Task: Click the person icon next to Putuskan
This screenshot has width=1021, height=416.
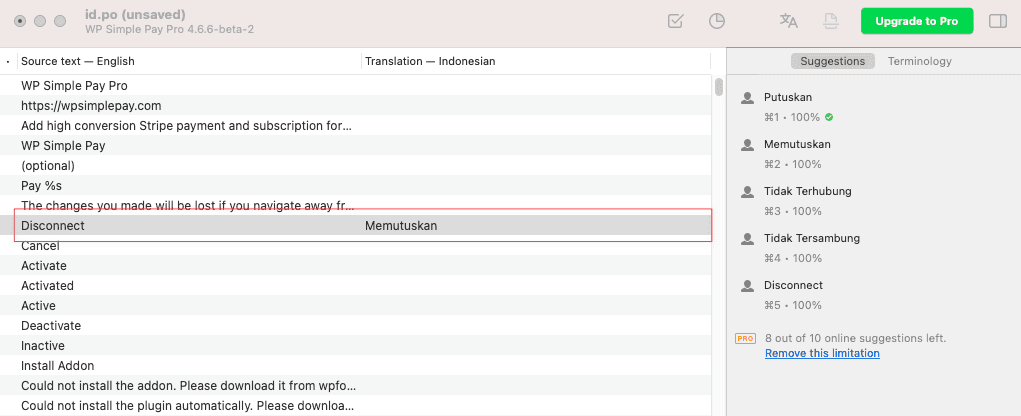Action: (x=747, y=98)
